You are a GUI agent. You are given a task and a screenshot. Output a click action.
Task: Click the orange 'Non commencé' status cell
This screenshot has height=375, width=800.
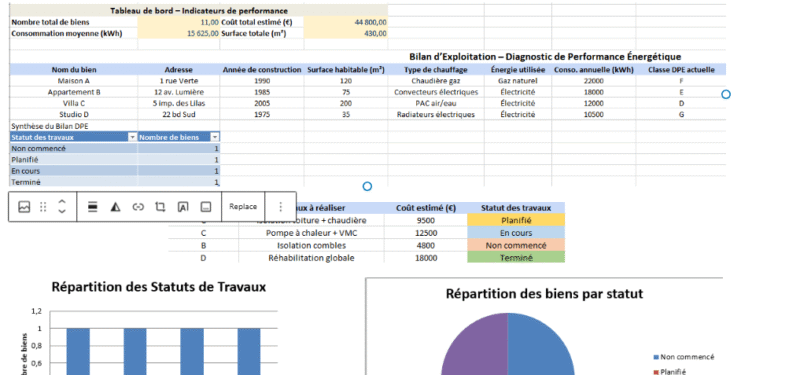click(x=516, y=245)
